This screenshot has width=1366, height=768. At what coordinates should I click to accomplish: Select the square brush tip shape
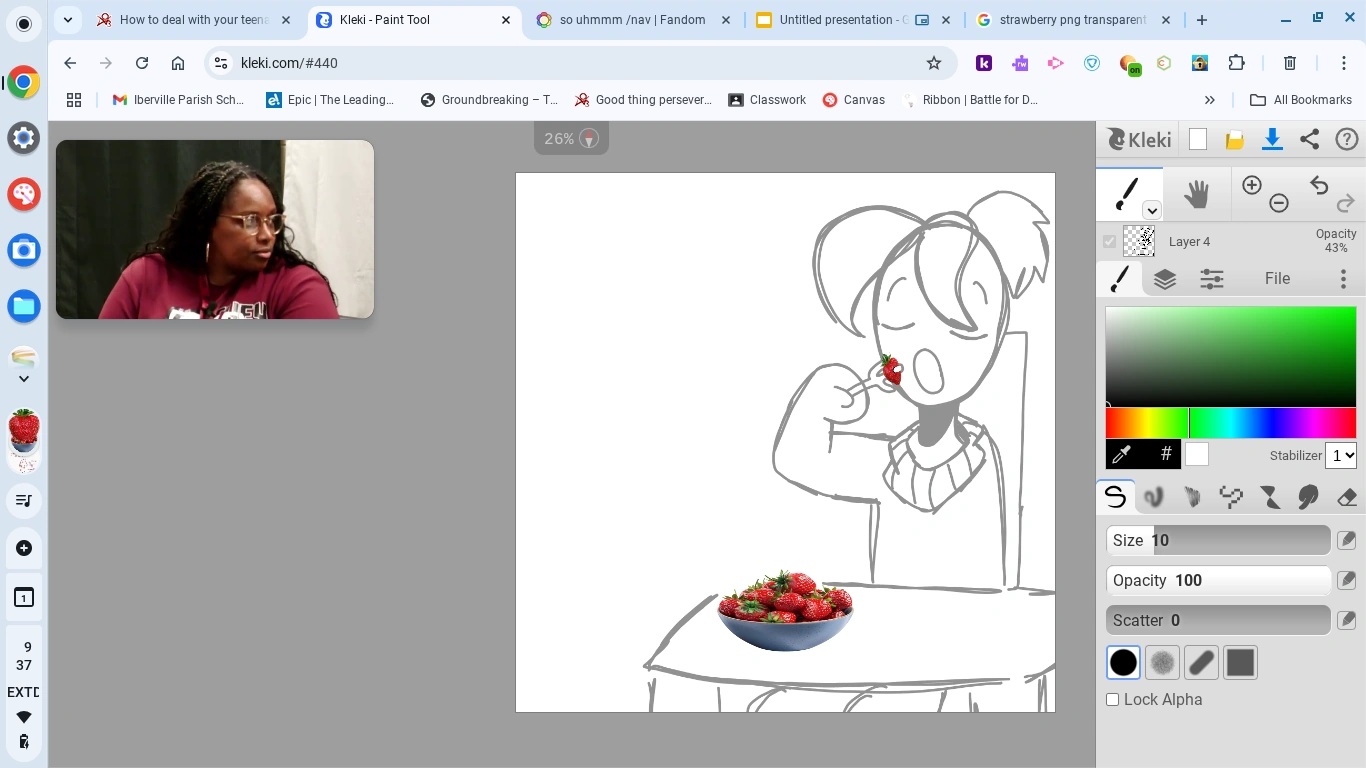(x=1240, y=662)
